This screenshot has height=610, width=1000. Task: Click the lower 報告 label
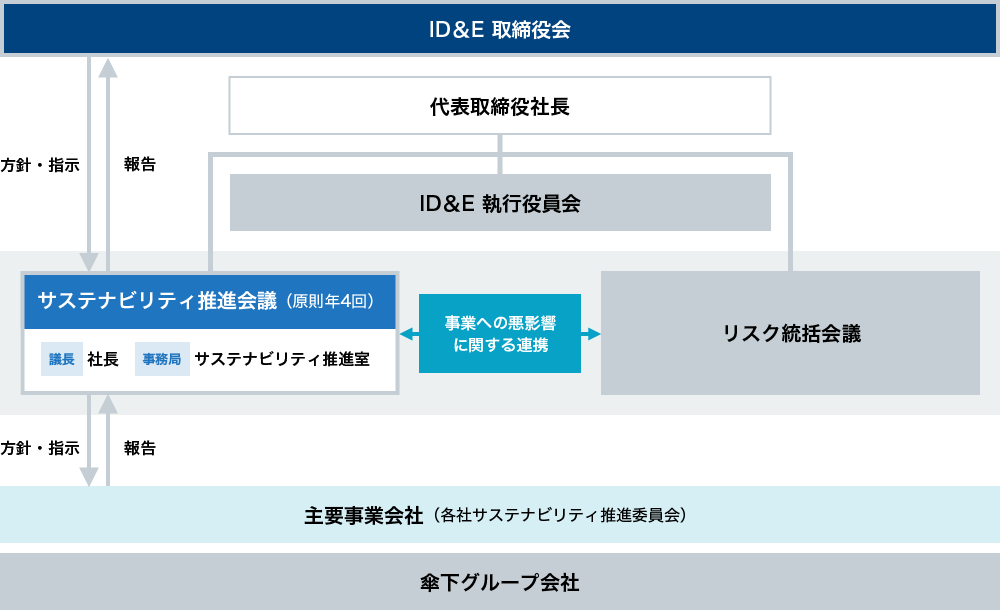pyautogui.click(x=140, y=448)
